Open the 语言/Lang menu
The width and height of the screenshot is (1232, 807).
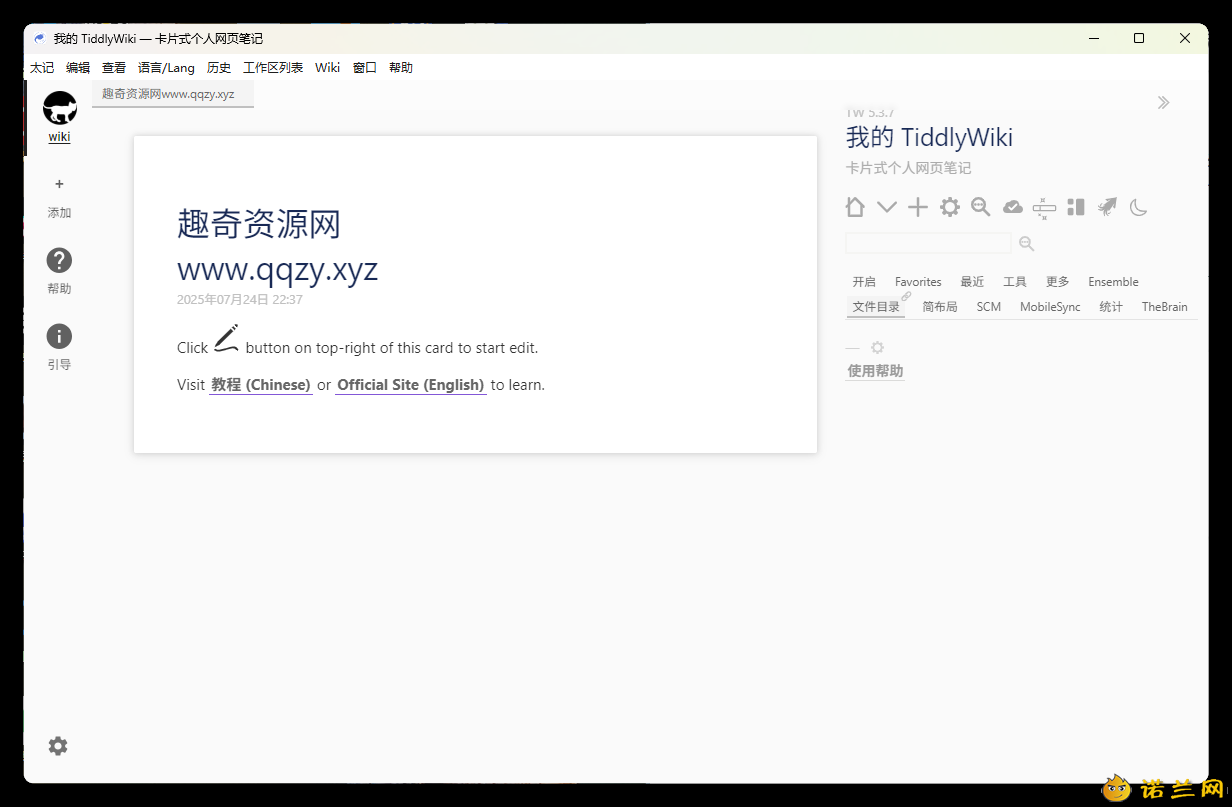(166, 68)
